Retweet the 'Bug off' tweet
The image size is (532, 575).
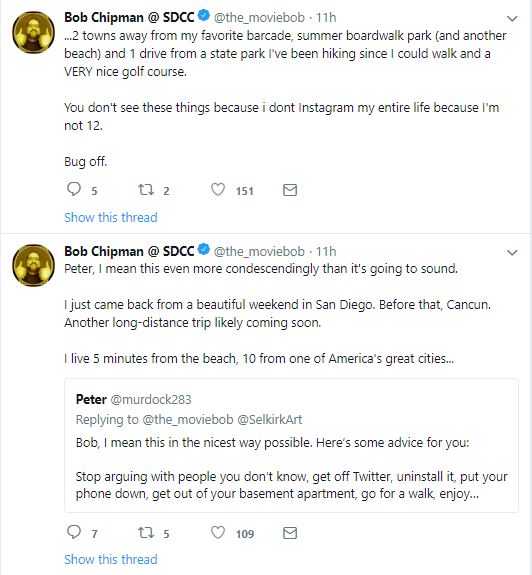[x=146, y=190]
